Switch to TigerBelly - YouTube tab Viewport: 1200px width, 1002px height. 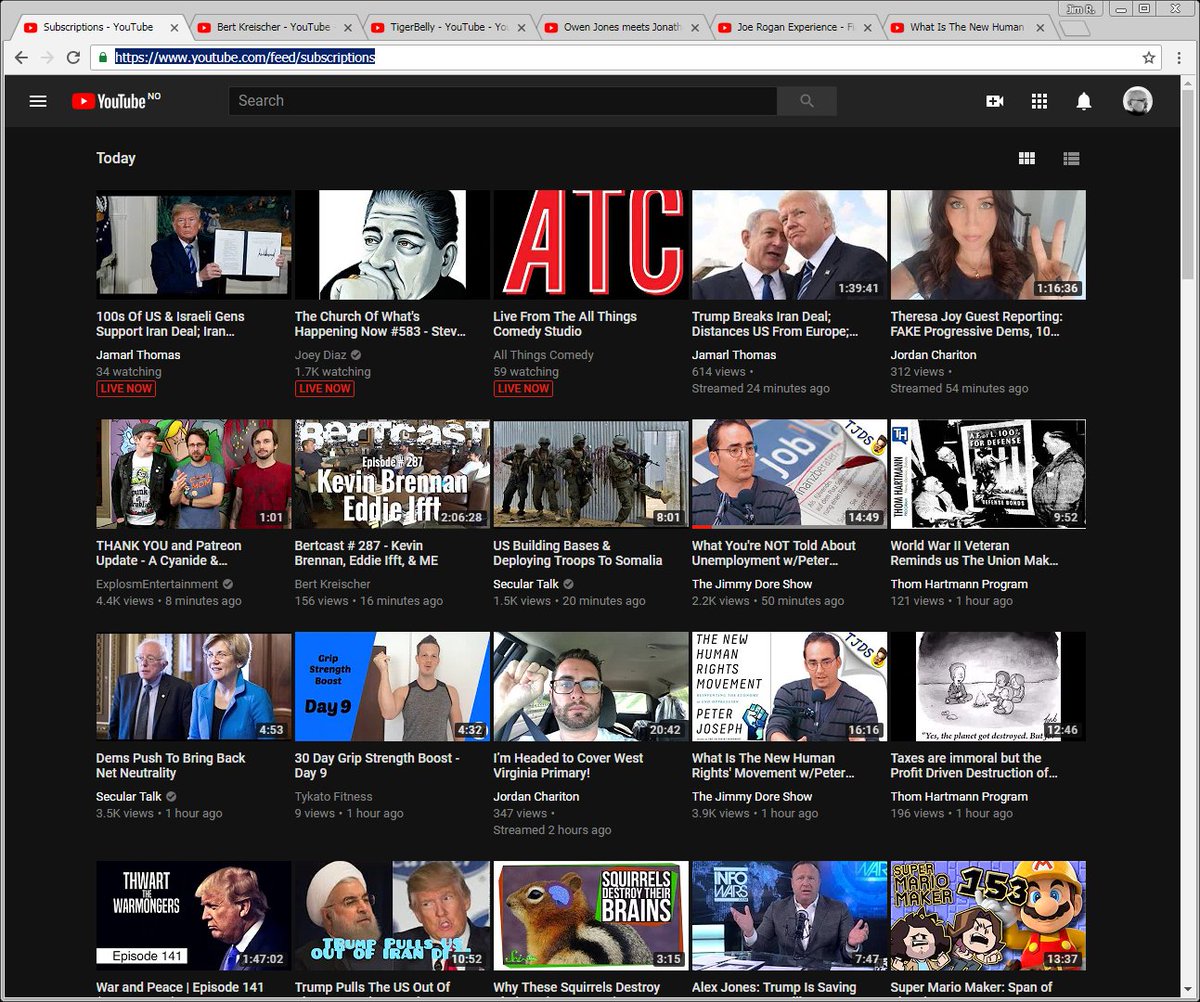click(x=446, y=27)
